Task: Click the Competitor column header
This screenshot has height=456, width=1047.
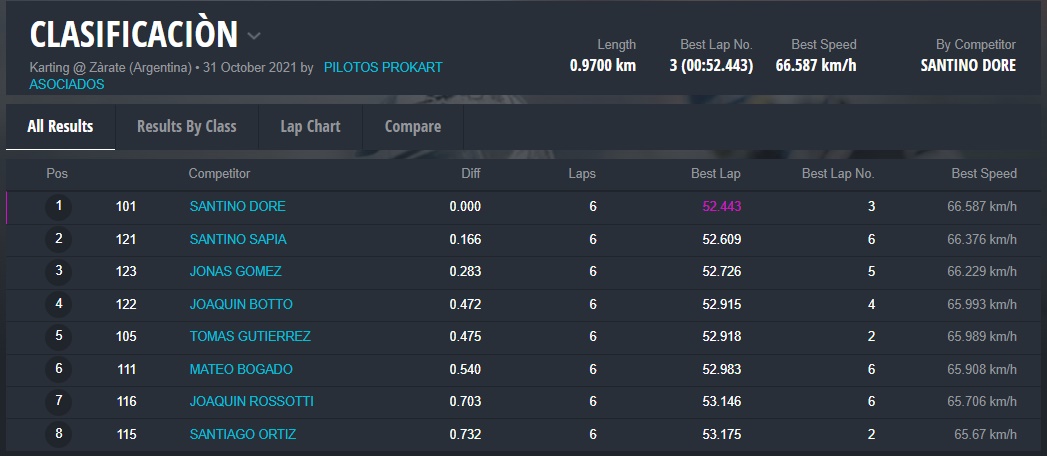Action: [x=219, y=174]
